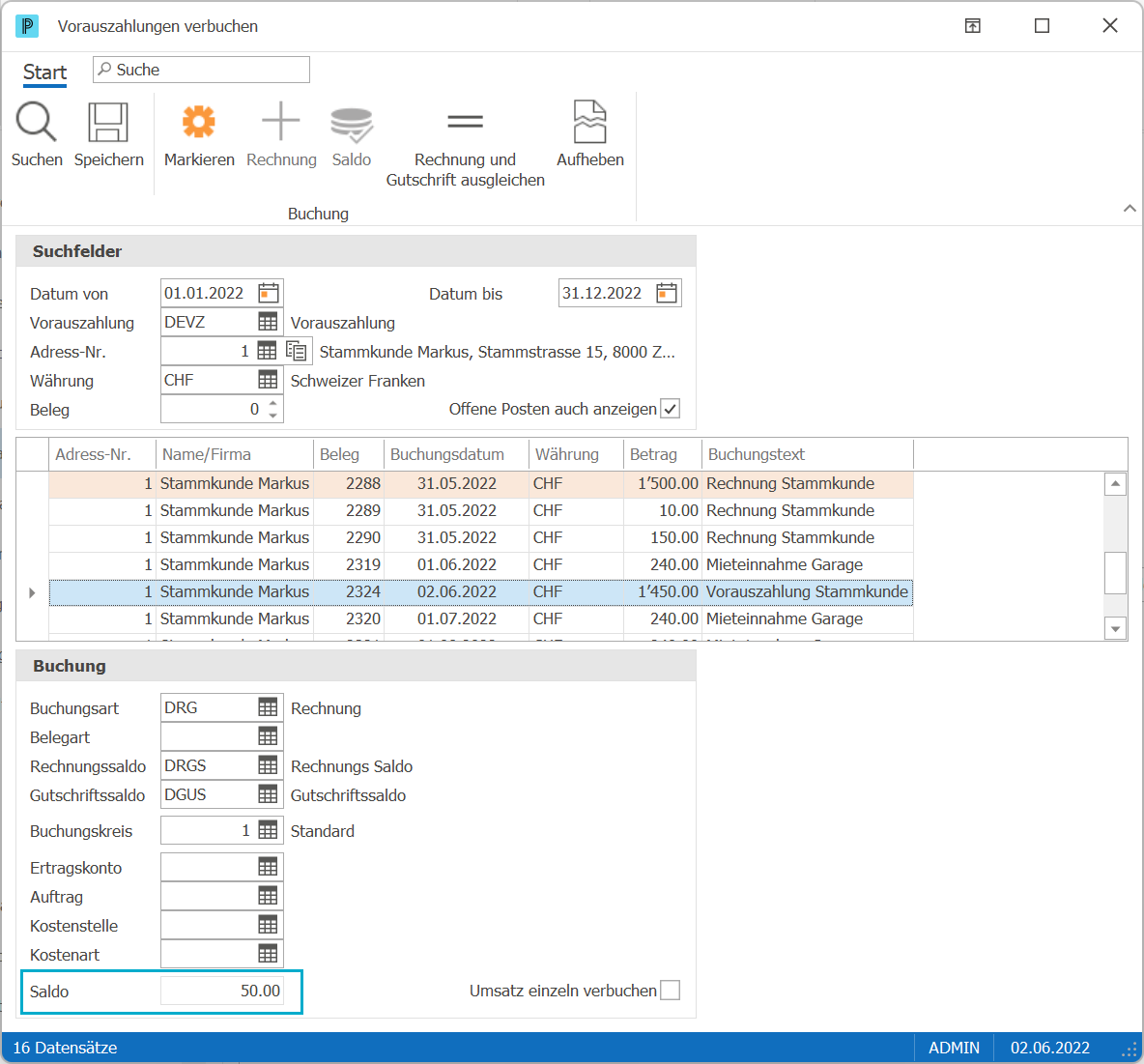Viewport: 1144px width, 1064px height.
Task: Enable Umsatz einzeln verbuchen checkbox
Action: pyautogui.click(x=670, y=991)
